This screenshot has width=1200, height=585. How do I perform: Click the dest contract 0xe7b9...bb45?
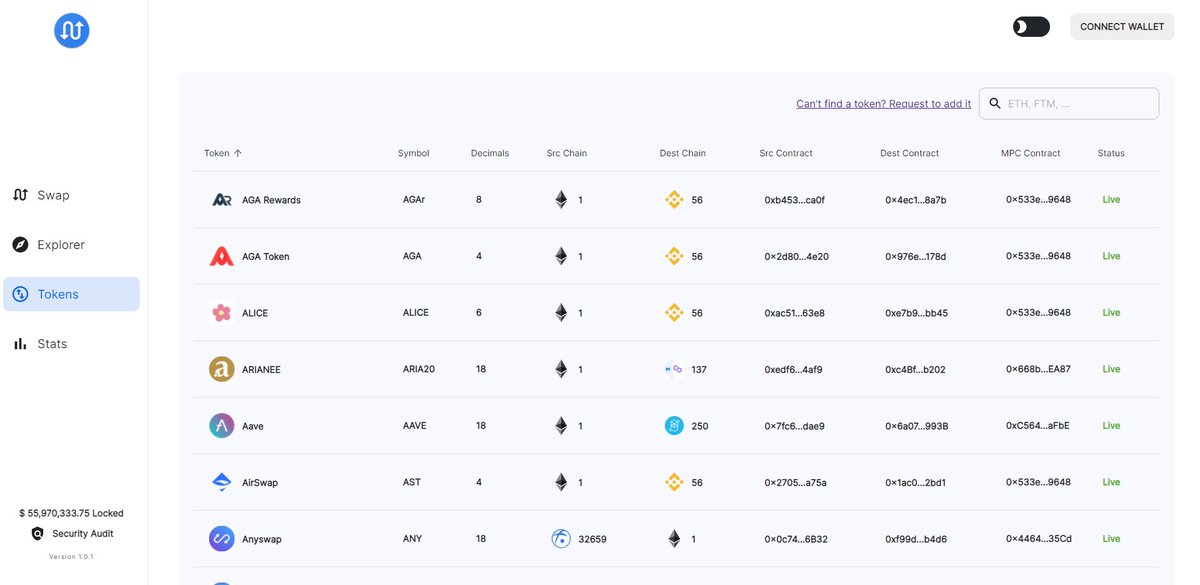tap(916, 313)
